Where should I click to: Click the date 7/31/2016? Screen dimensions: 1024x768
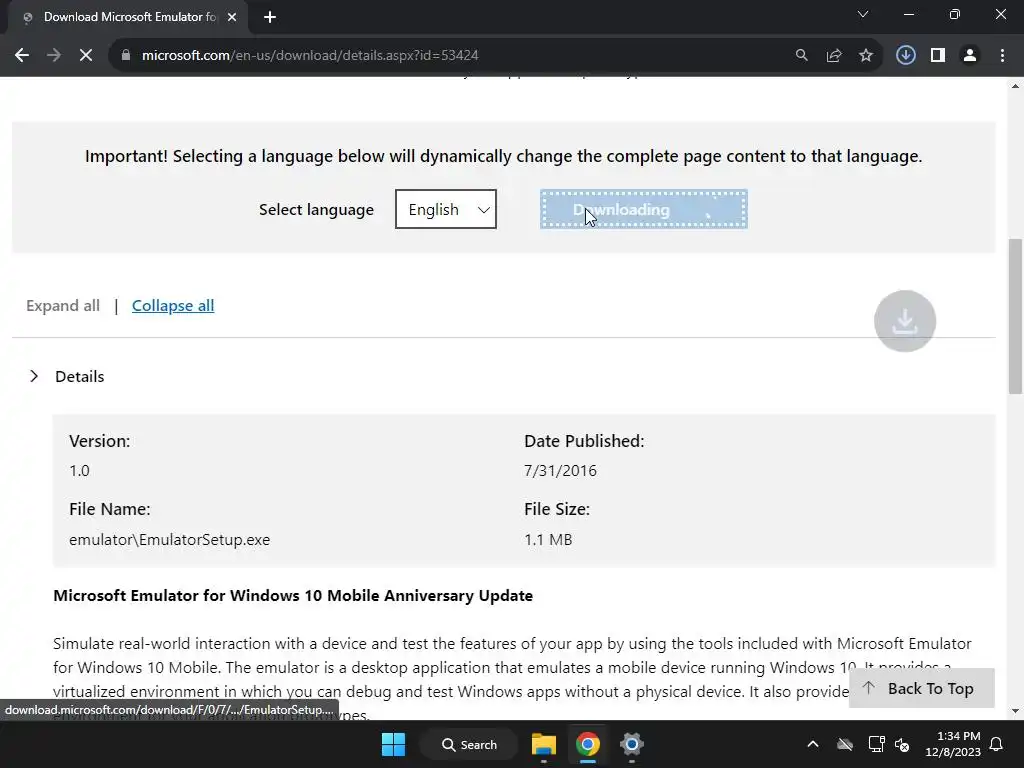coord(560,470)
